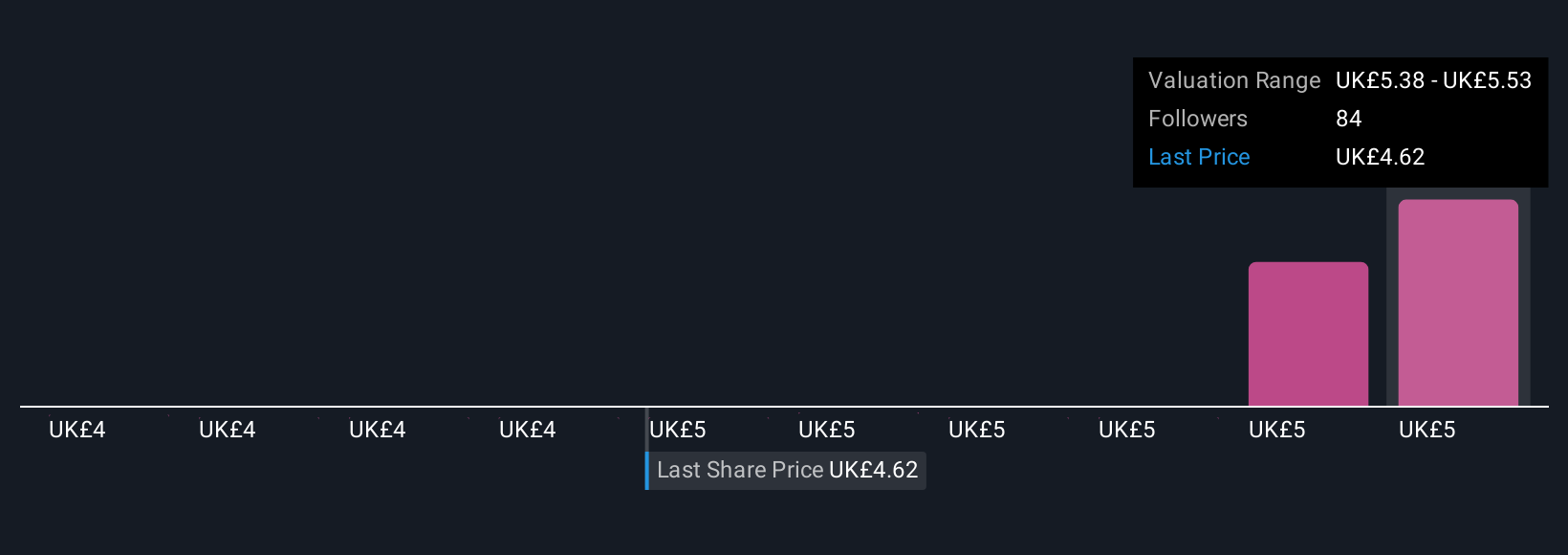Click the second UK£5 axis label
The image size is (1568, 555).
point(827,430)
